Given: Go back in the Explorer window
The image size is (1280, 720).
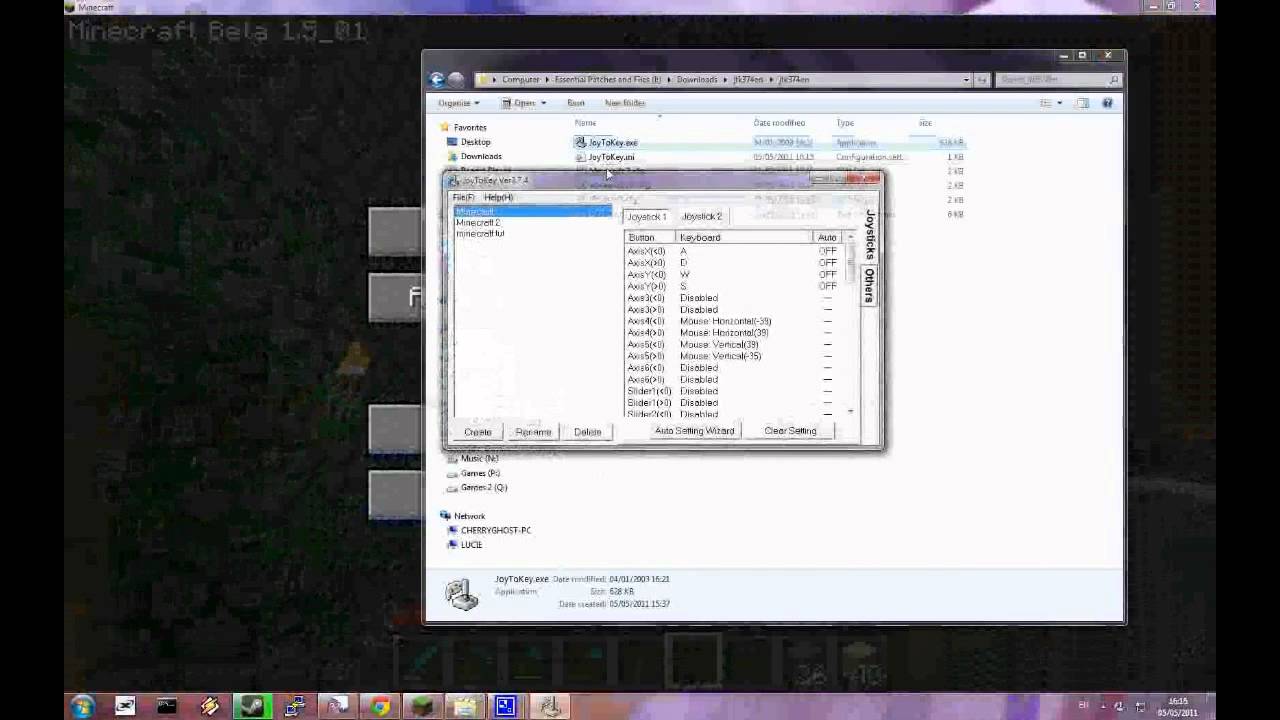Looking at the screenshot, I should point(437,79).
